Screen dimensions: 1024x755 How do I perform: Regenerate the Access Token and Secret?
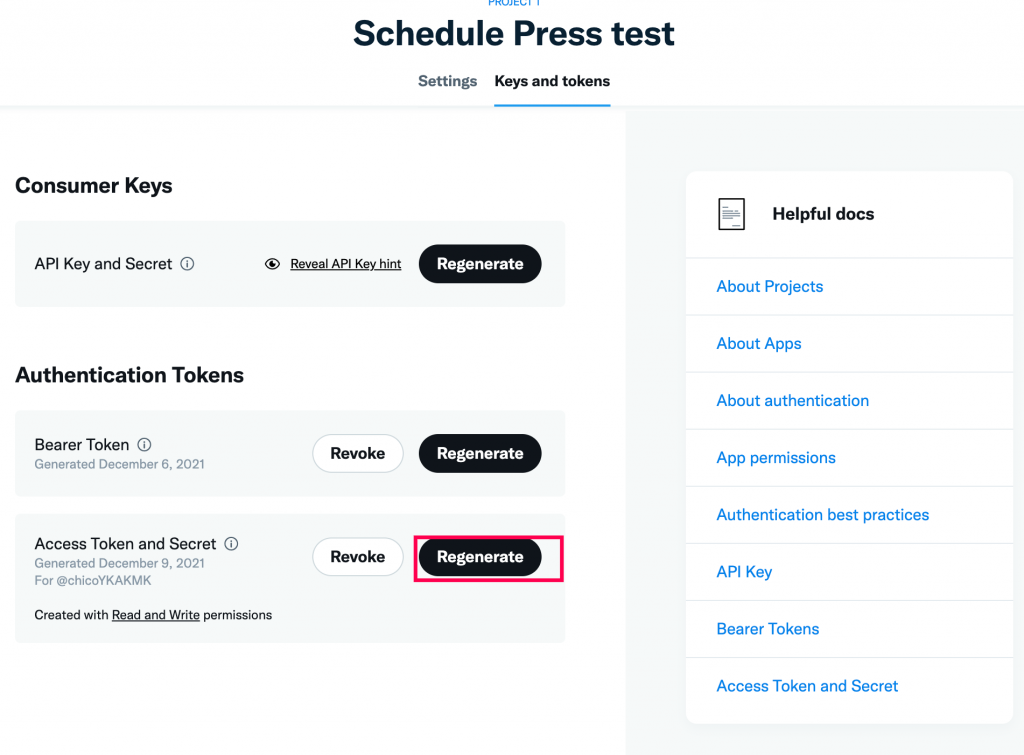click(480, 556)
